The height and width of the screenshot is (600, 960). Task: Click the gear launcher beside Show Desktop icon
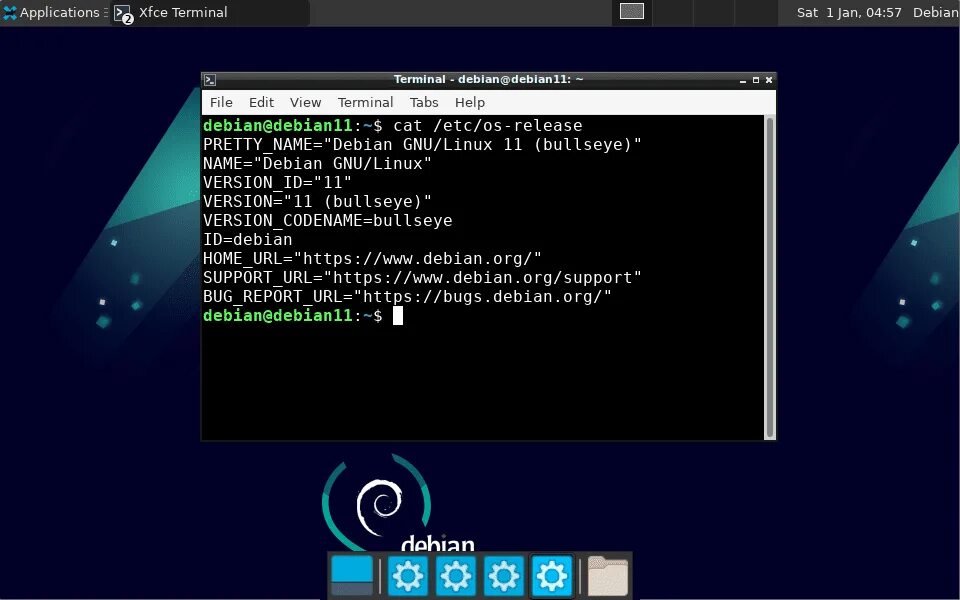tap(408, 576)
